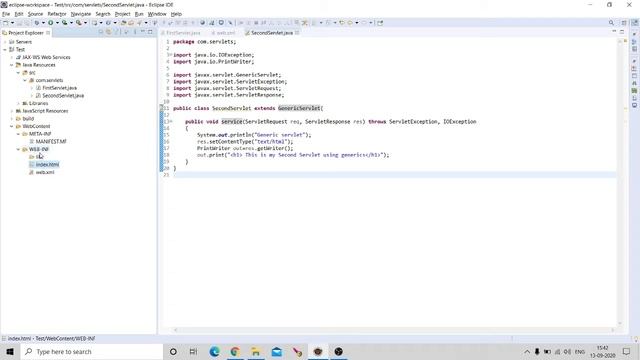Expand the Servers tree node
The height and width of the screenshot is (360, 640).
click(5, 42)
